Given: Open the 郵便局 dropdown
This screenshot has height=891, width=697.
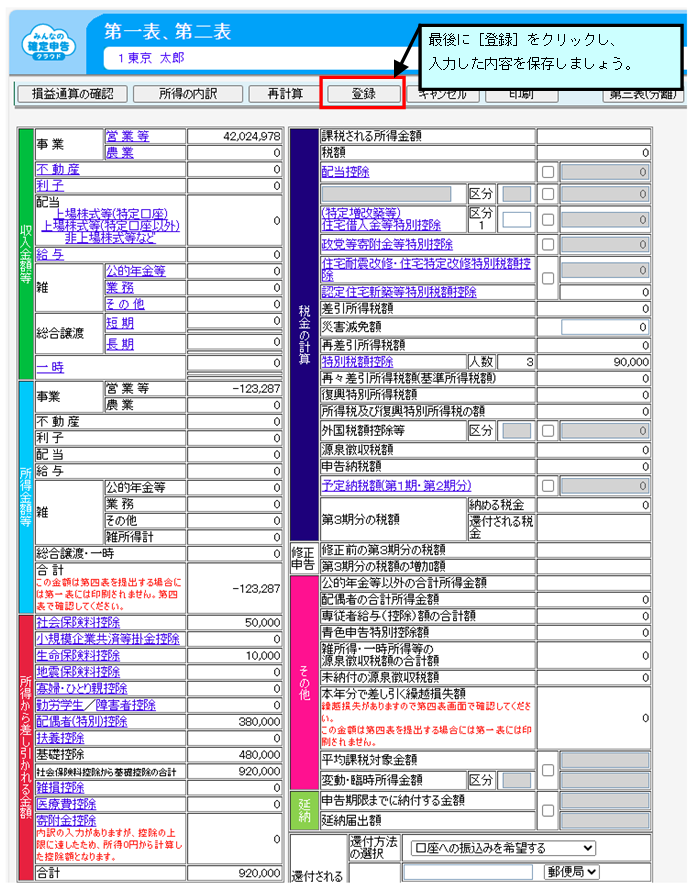Looking at the screenshot, I should (571, 872).
